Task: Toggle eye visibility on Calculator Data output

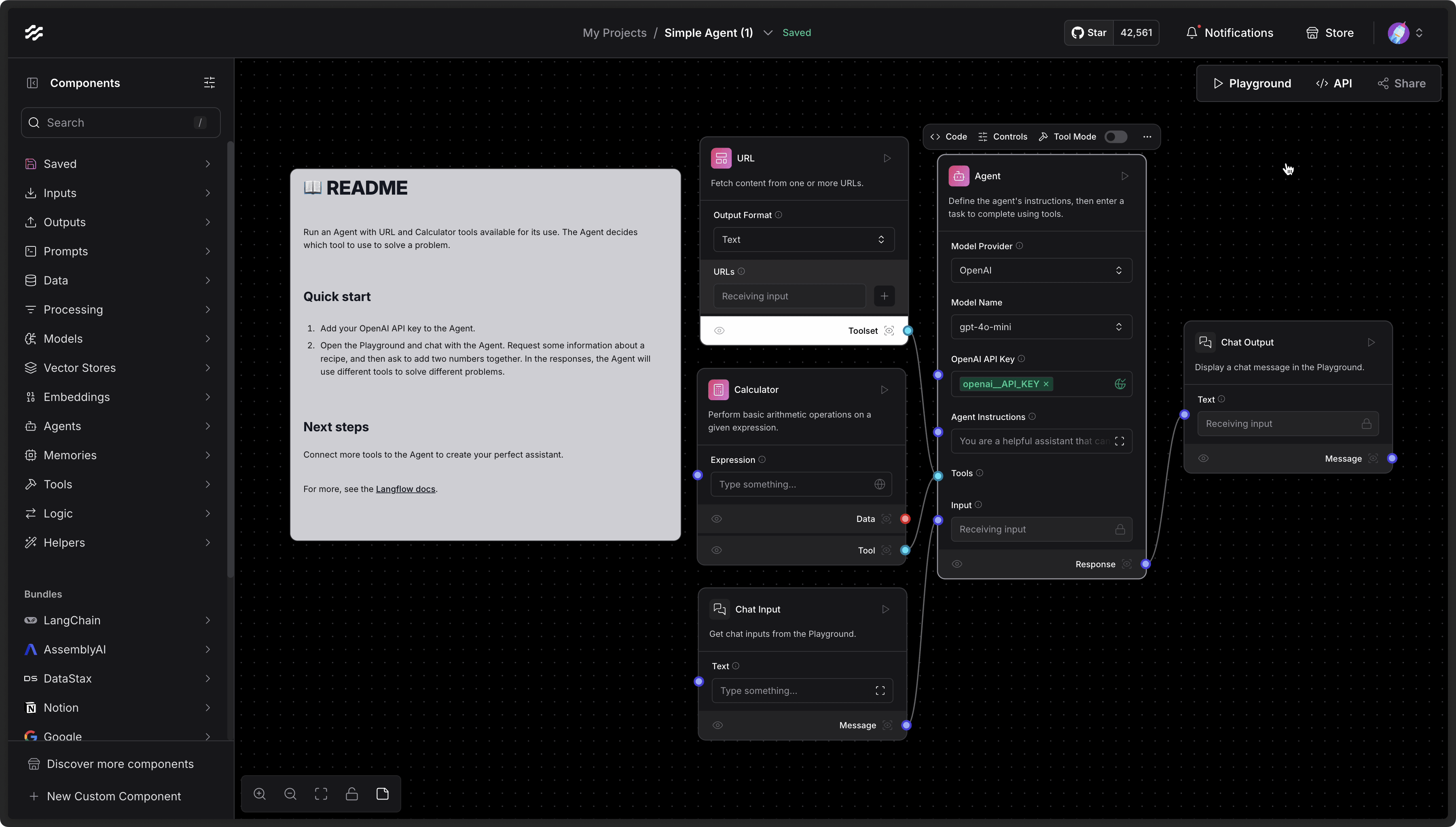Action: pos(716,519)
